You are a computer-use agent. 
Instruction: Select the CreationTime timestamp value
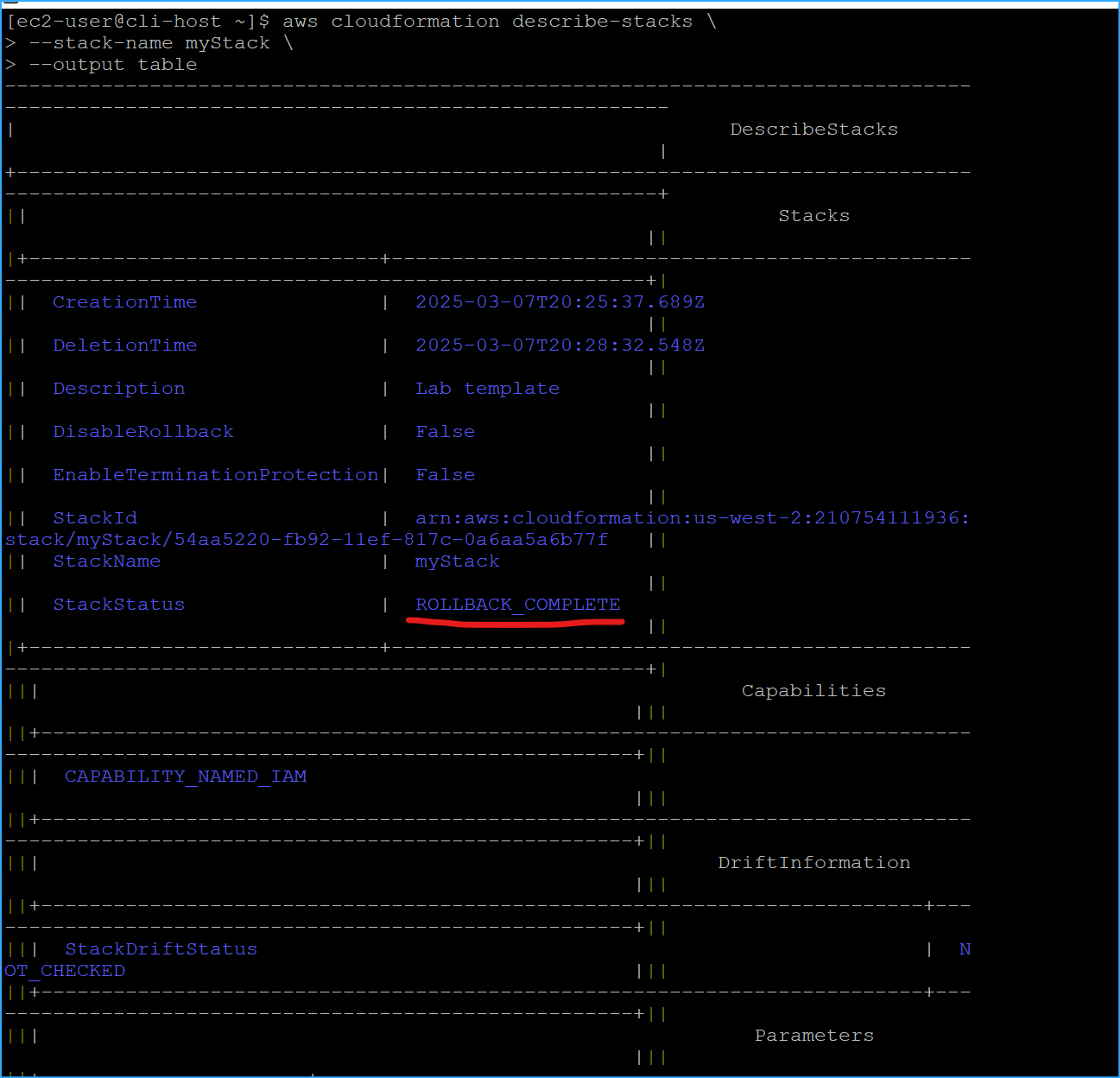tap(560, 301)
